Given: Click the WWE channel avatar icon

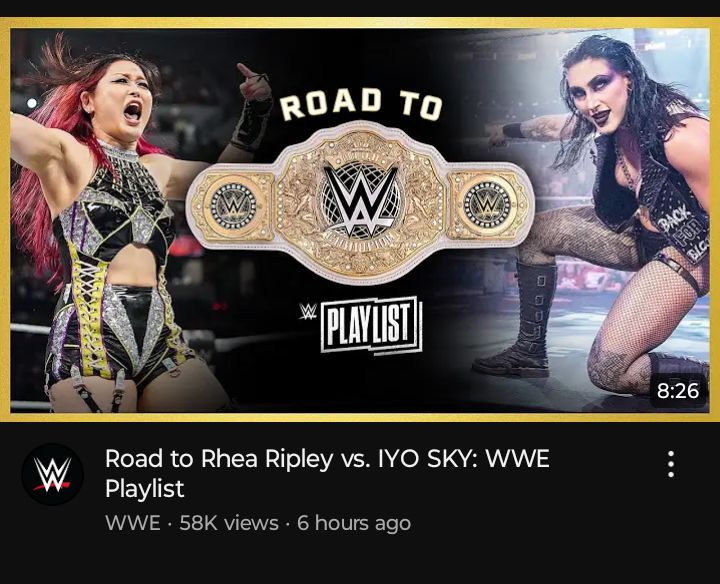Looking at the screenshot, I should (x=52, y=474).
